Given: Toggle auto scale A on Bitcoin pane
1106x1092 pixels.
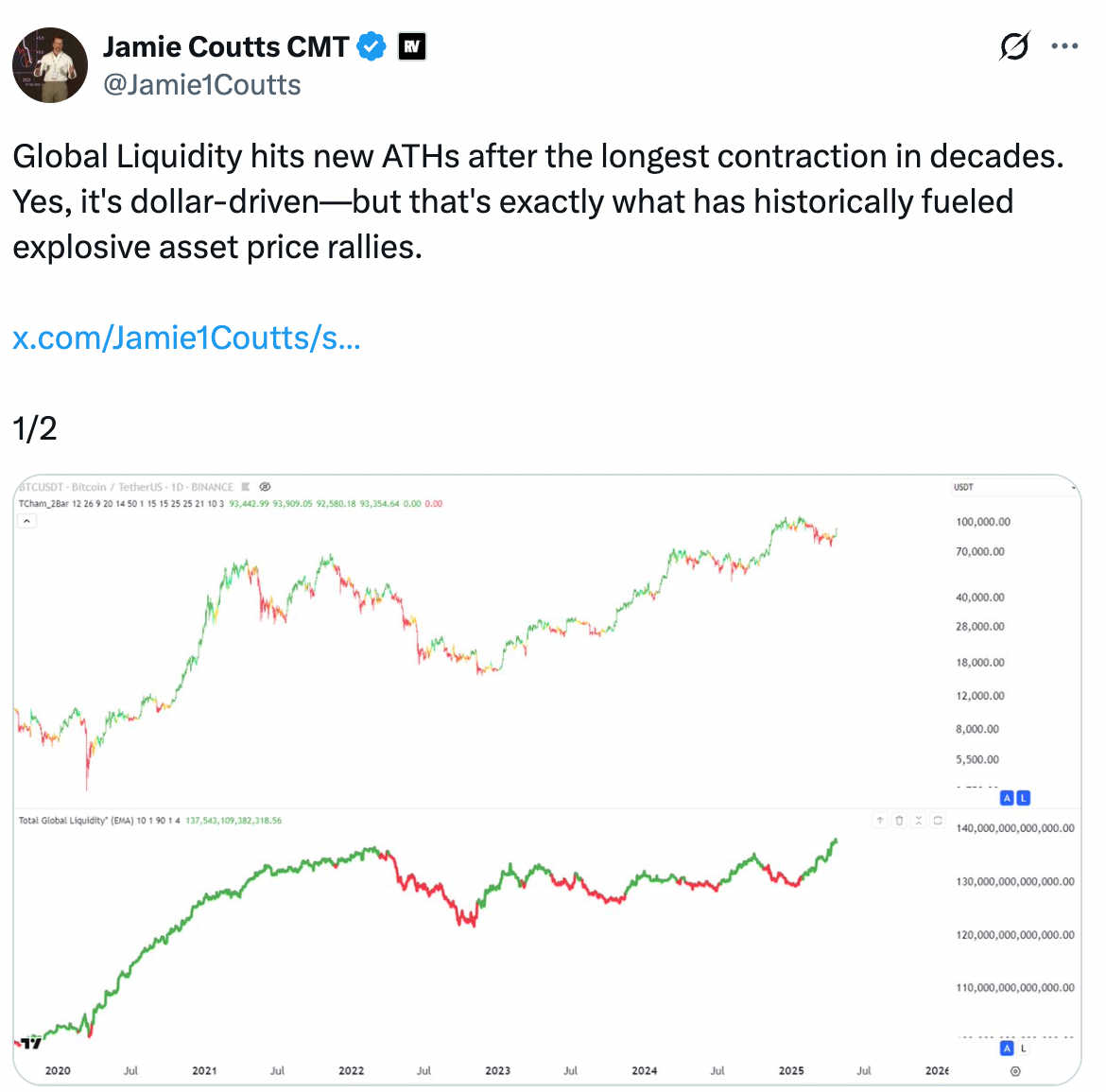Looking at the screenshot, I should coord(1007,798).
